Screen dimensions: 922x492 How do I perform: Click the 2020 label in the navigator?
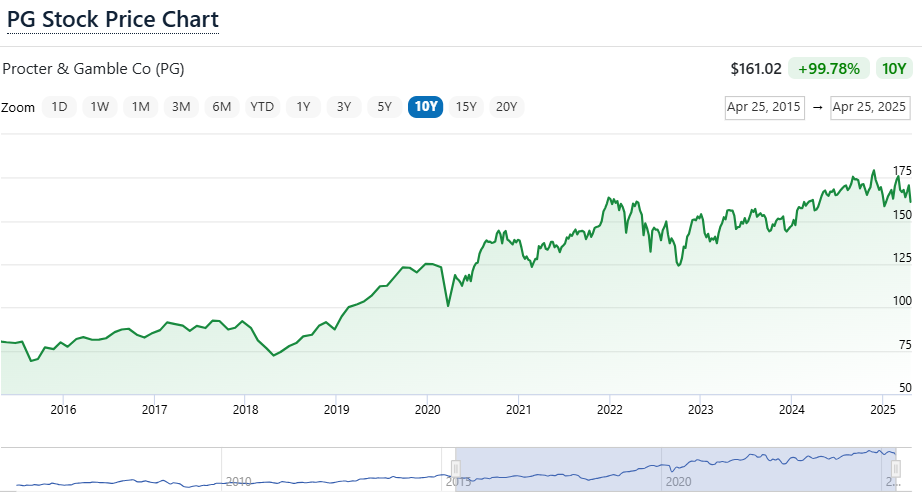coord(679,482)
